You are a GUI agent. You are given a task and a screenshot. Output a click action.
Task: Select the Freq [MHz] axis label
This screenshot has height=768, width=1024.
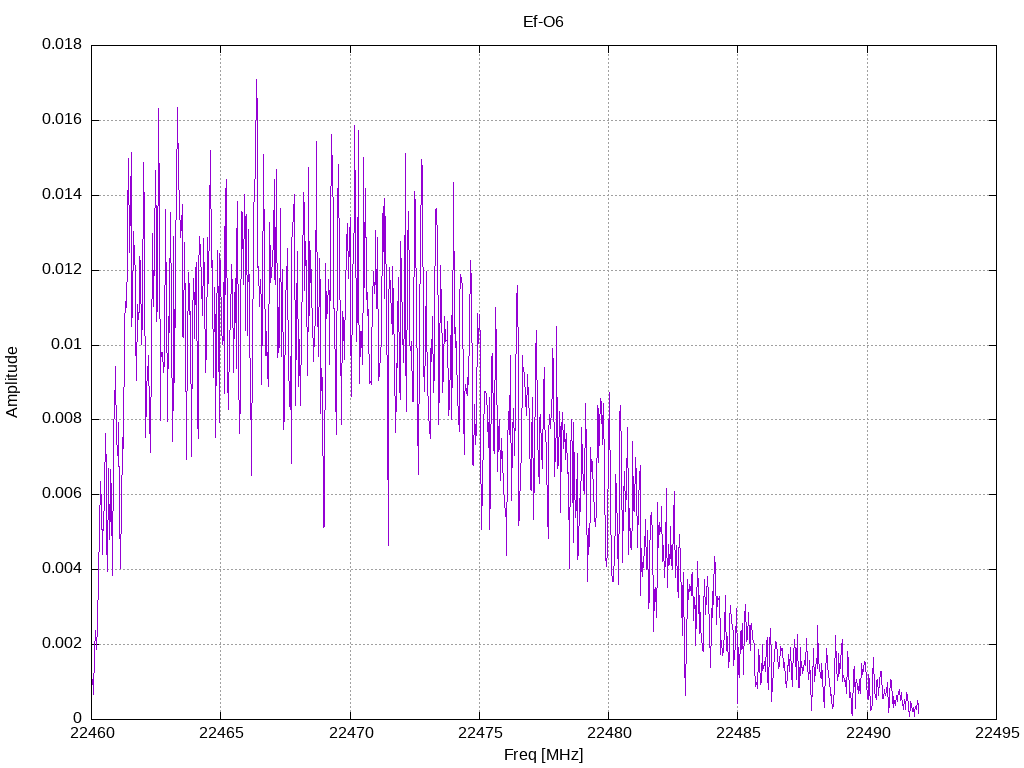click(543, 755)
